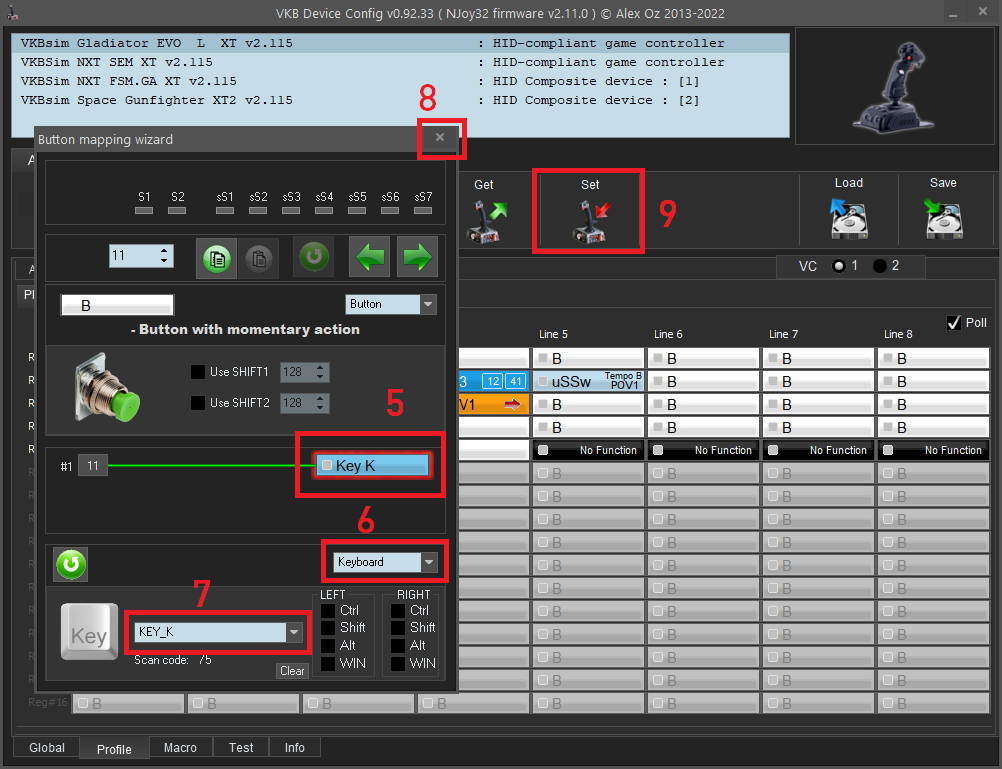1002x769 pixels.
Task: Click the green pushbutton image
Action: 107,388
